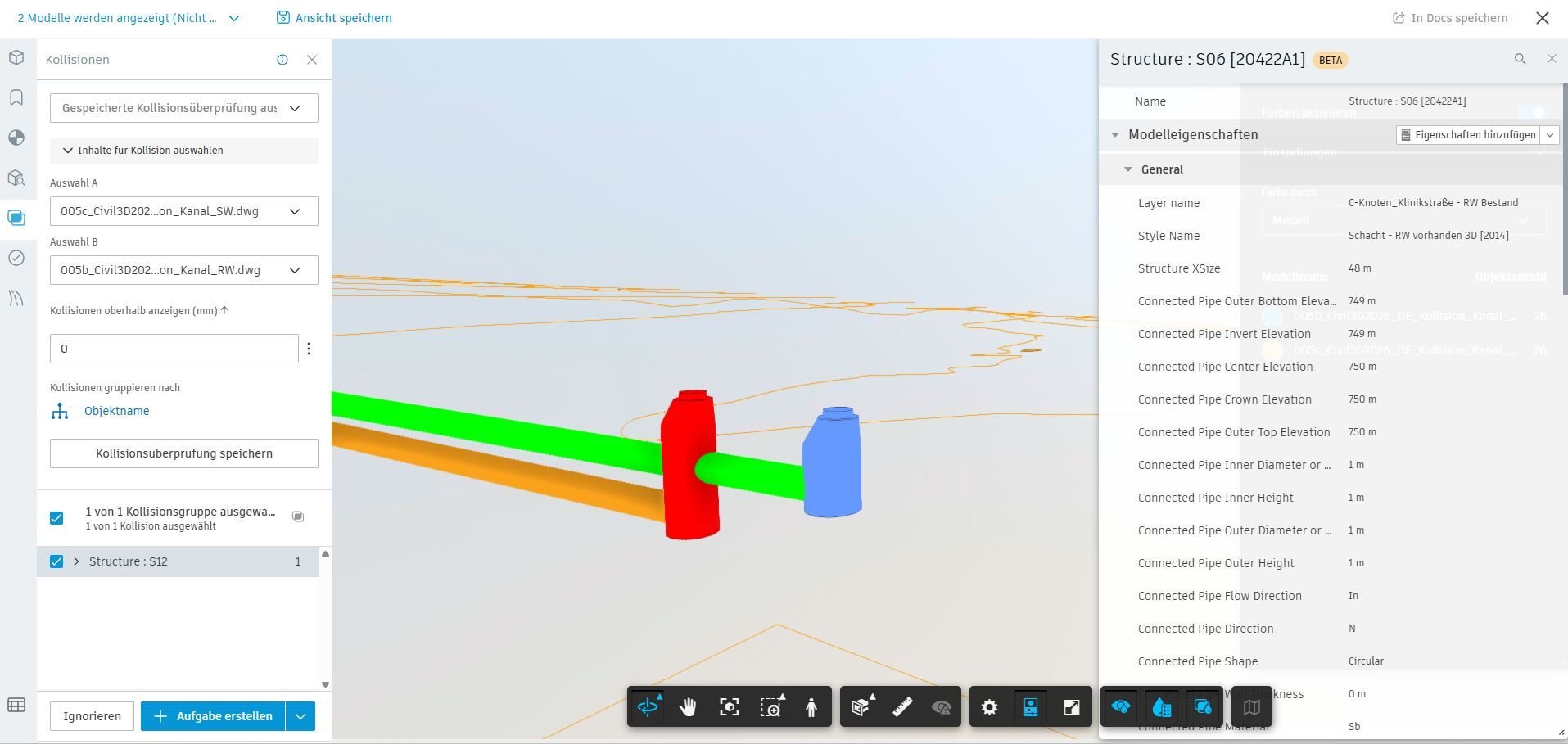1568x744 pixels.
Task: Click the search icon in Structure properties panel
Action: tap(1520, 59)
